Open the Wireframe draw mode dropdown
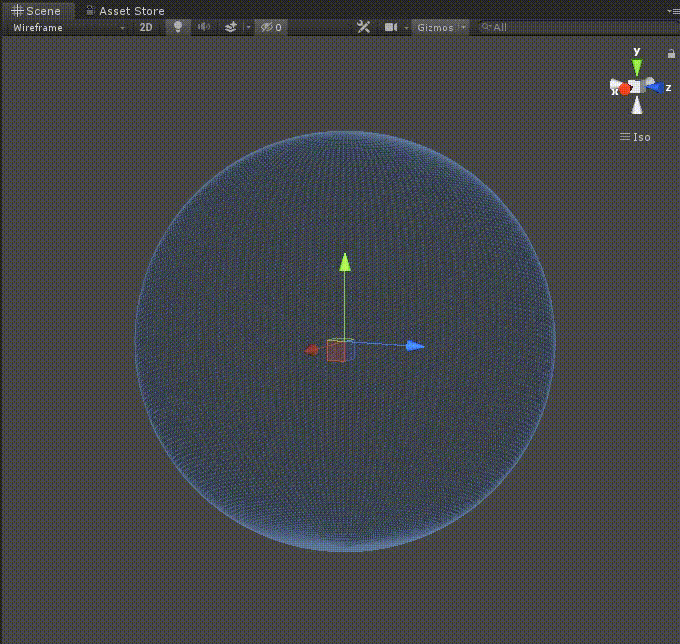680x644 pixels. pyautogui.click(x=68, y=27)
